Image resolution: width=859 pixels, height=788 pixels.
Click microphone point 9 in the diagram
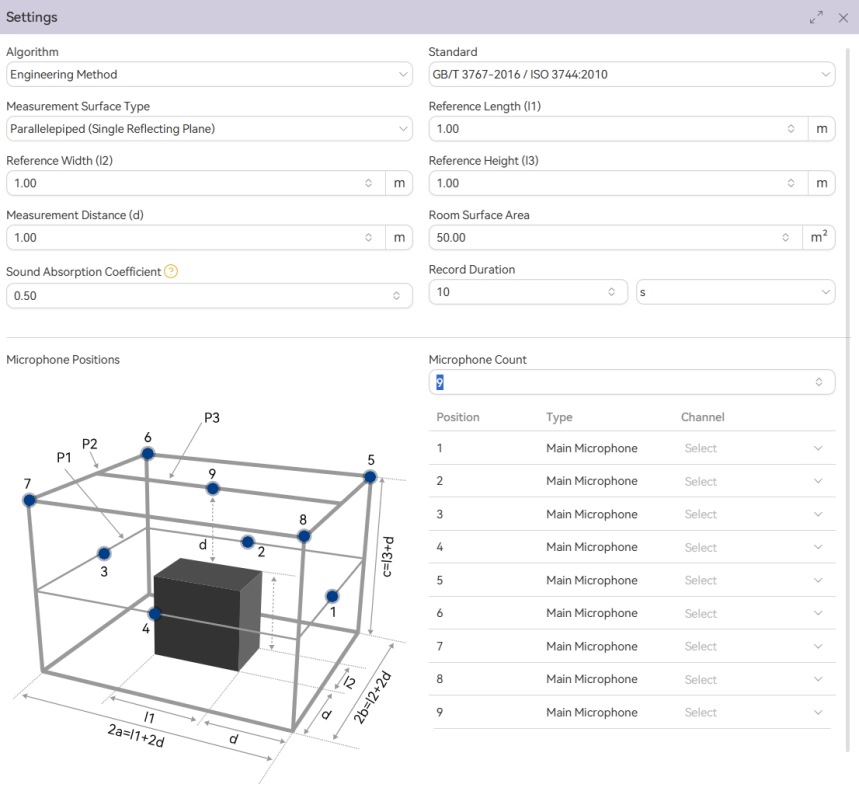(x=212, y=488)
